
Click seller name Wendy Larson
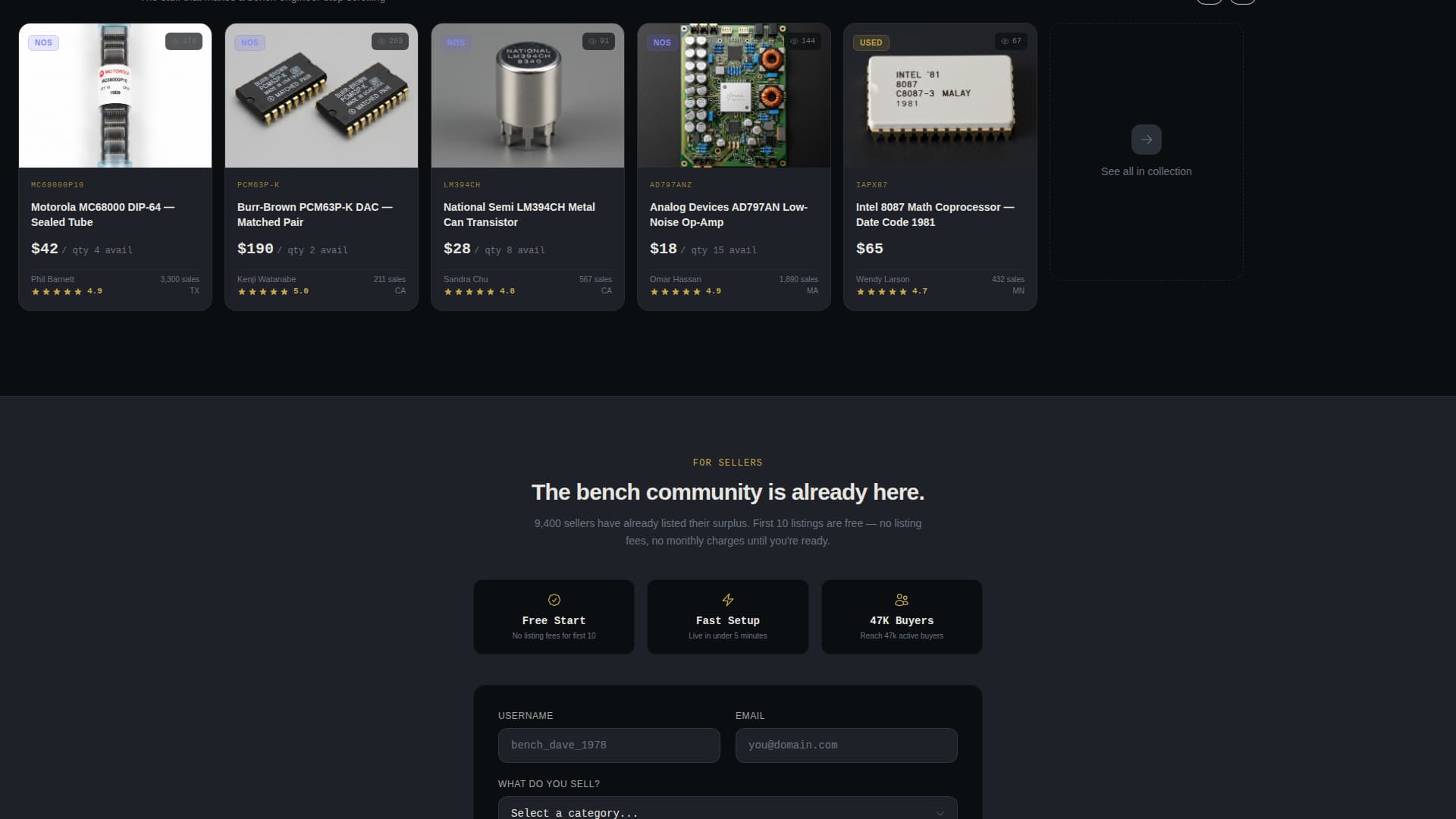tap(883, 280)
